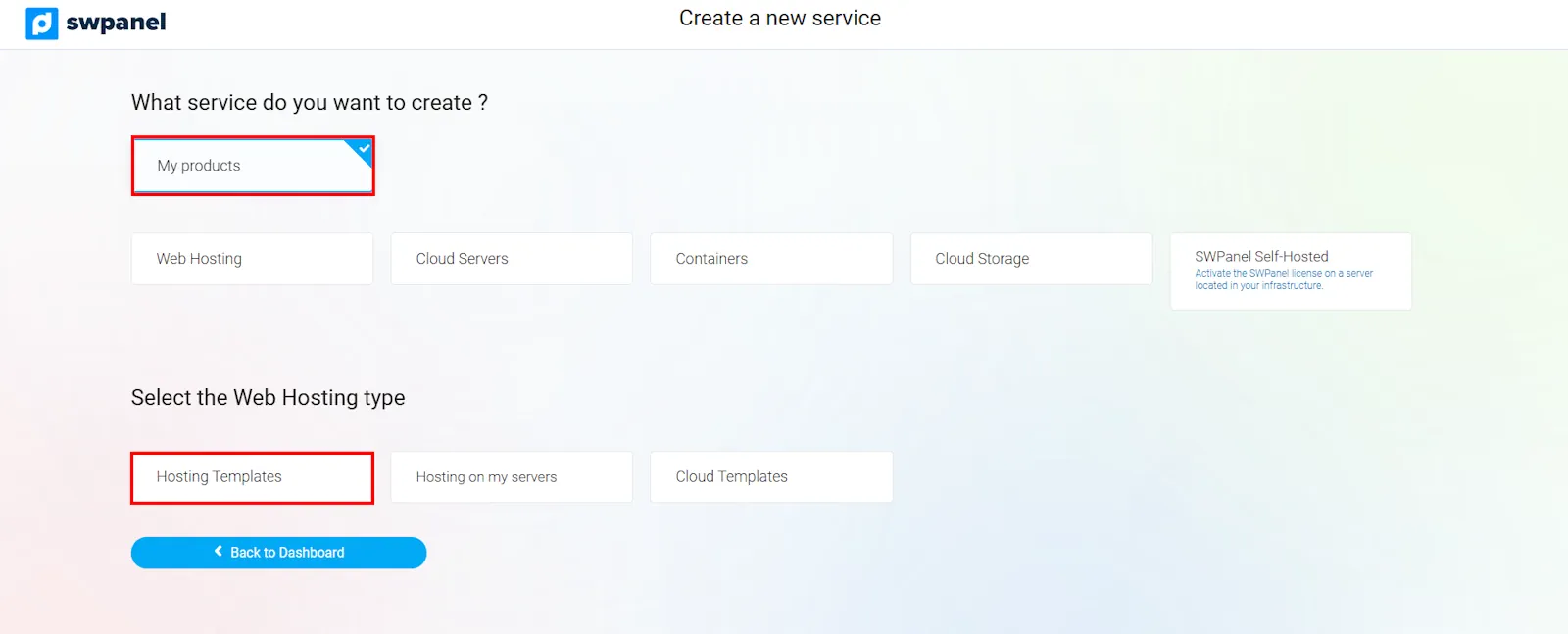Select Cloud Servers as the service
This screenshot has height=634, width=1568.
(511, 259)
